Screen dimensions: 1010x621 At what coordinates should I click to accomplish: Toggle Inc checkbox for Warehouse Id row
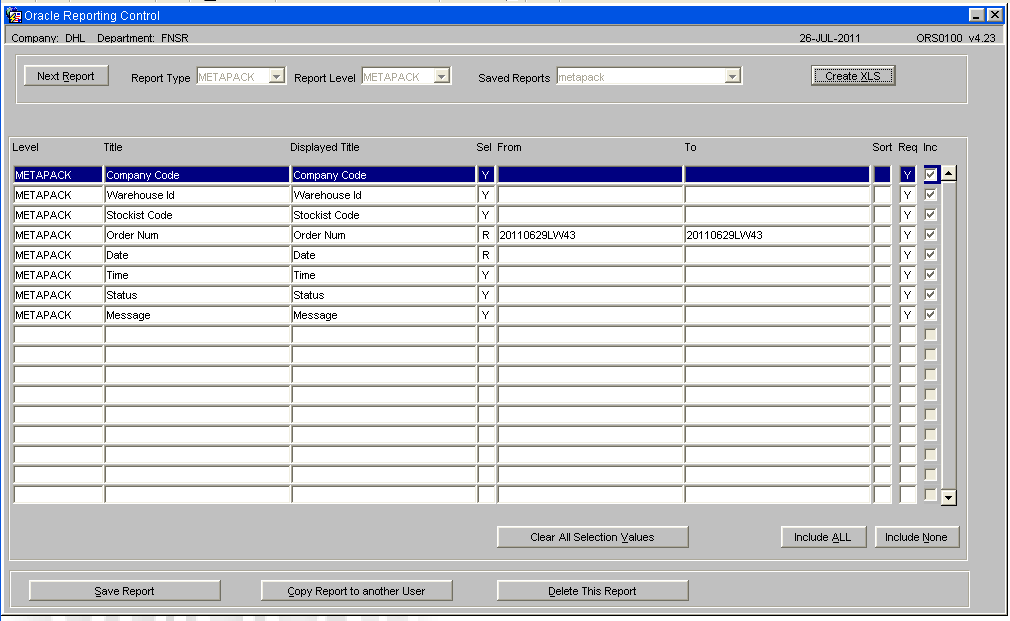pos(930,195)
